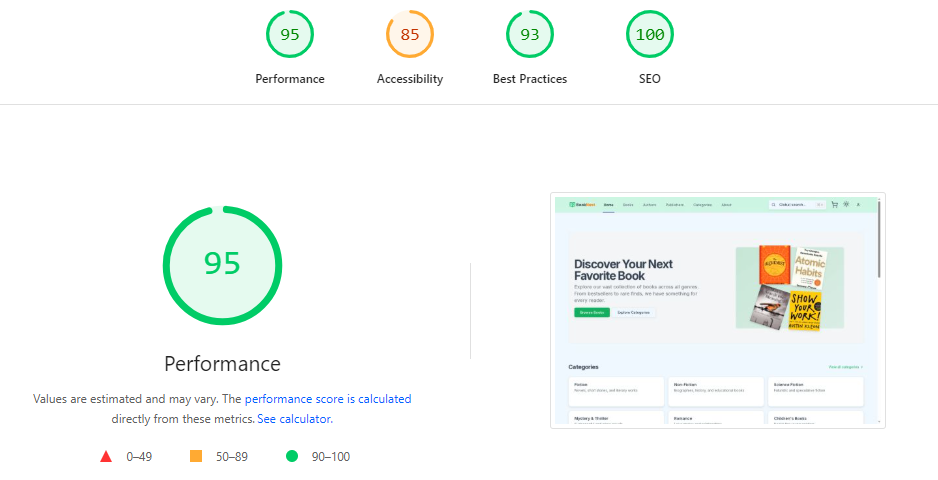
Task: Click the large Performance 95 gauge circle
Action: click(x=222, y=265)
